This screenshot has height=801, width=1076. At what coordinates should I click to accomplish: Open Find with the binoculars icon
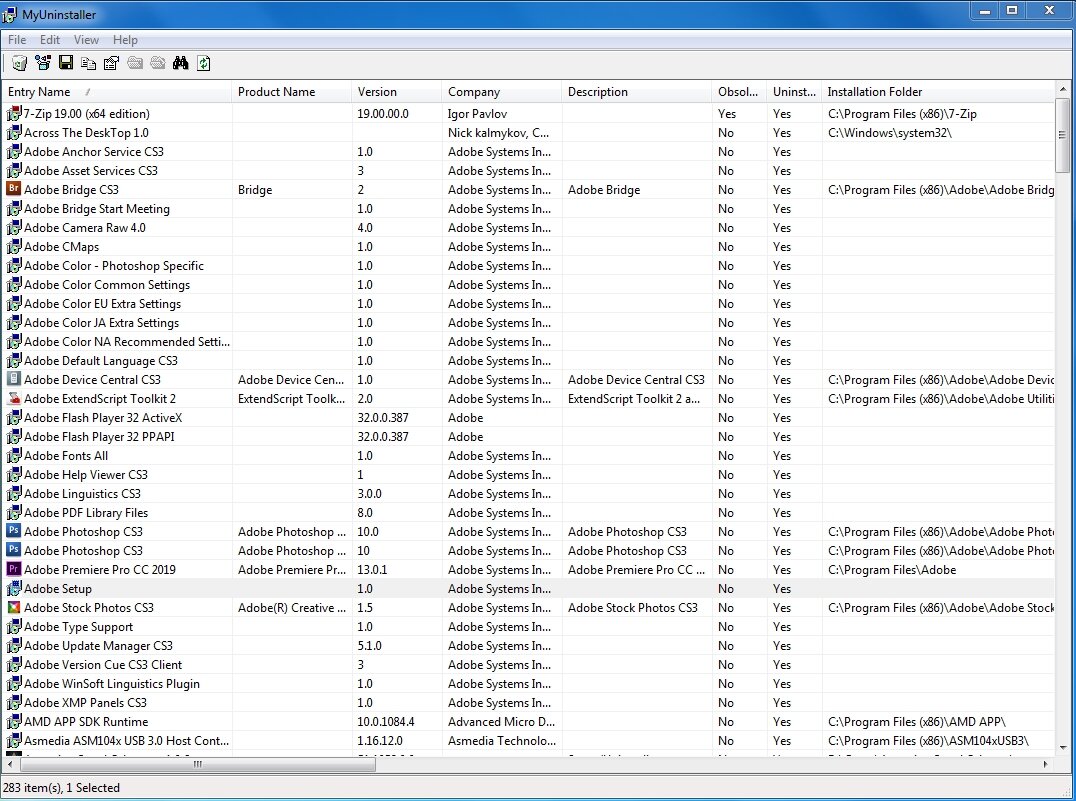pyautogui.click(x=180, y=63)
